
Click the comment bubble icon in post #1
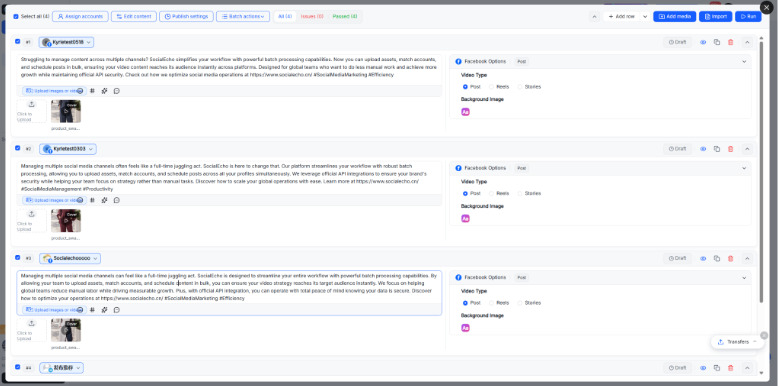coord(117,91)
